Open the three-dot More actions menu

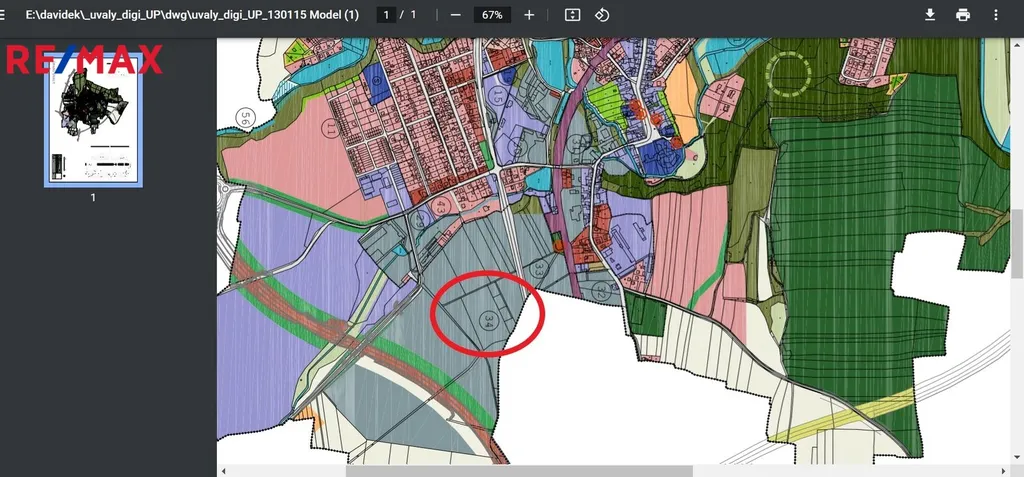tap(996, 15)
